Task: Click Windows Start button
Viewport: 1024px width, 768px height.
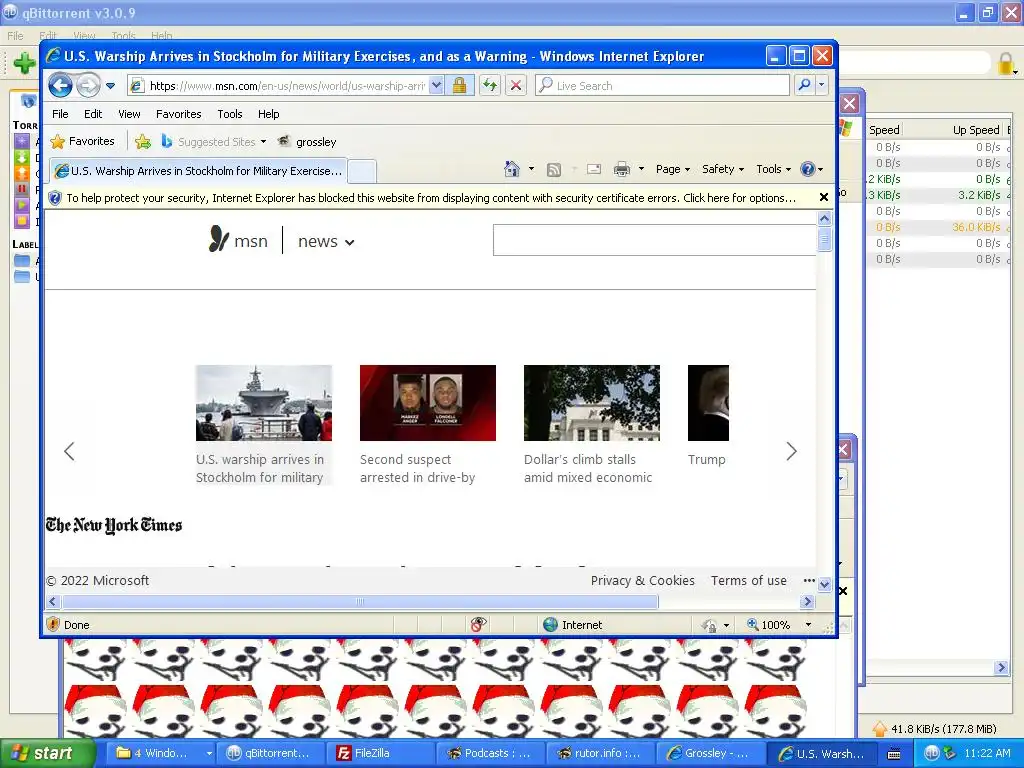Action: tap(48, 753)
